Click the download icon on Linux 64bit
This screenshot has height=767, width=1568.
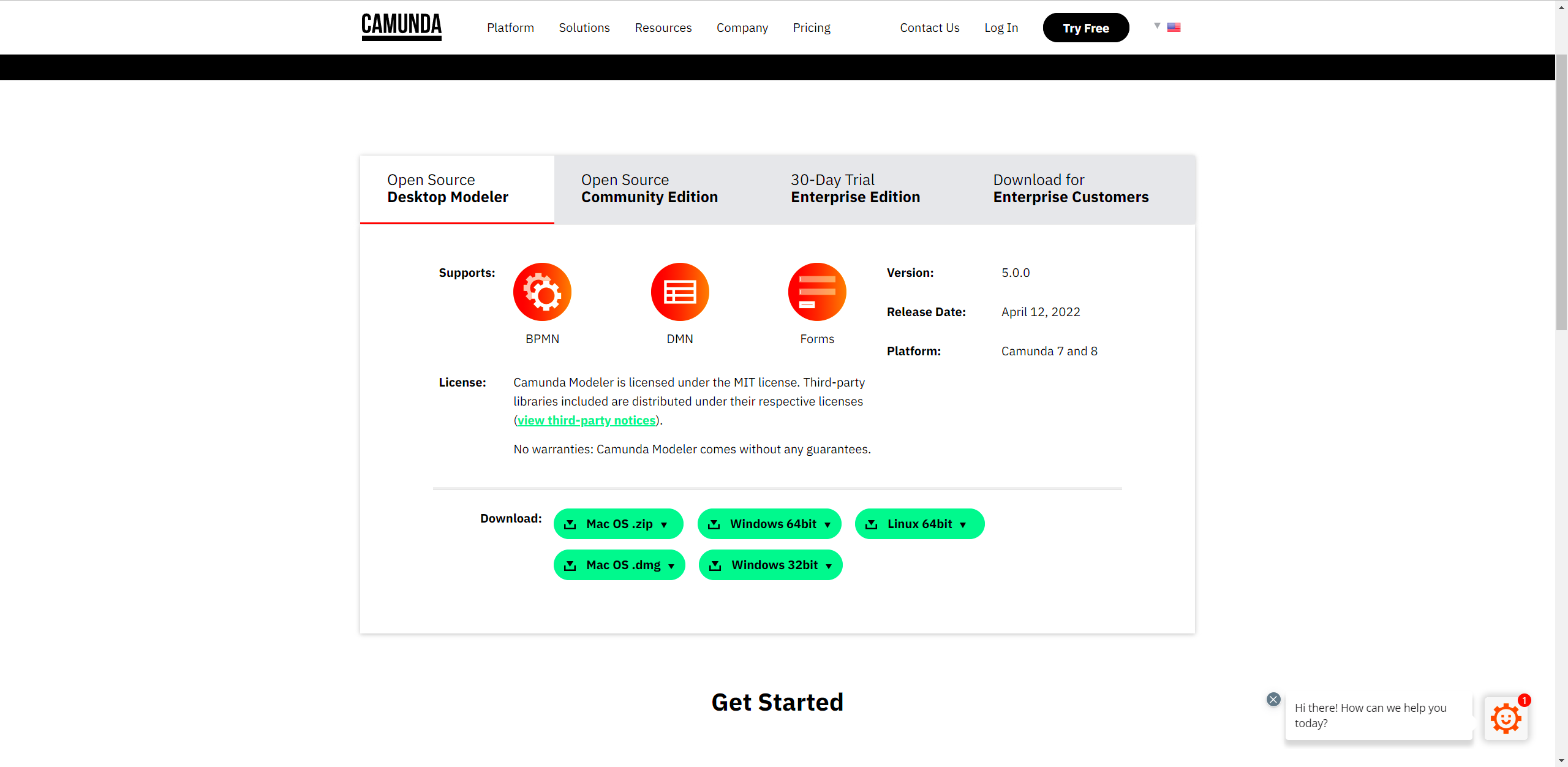(872, 524)
